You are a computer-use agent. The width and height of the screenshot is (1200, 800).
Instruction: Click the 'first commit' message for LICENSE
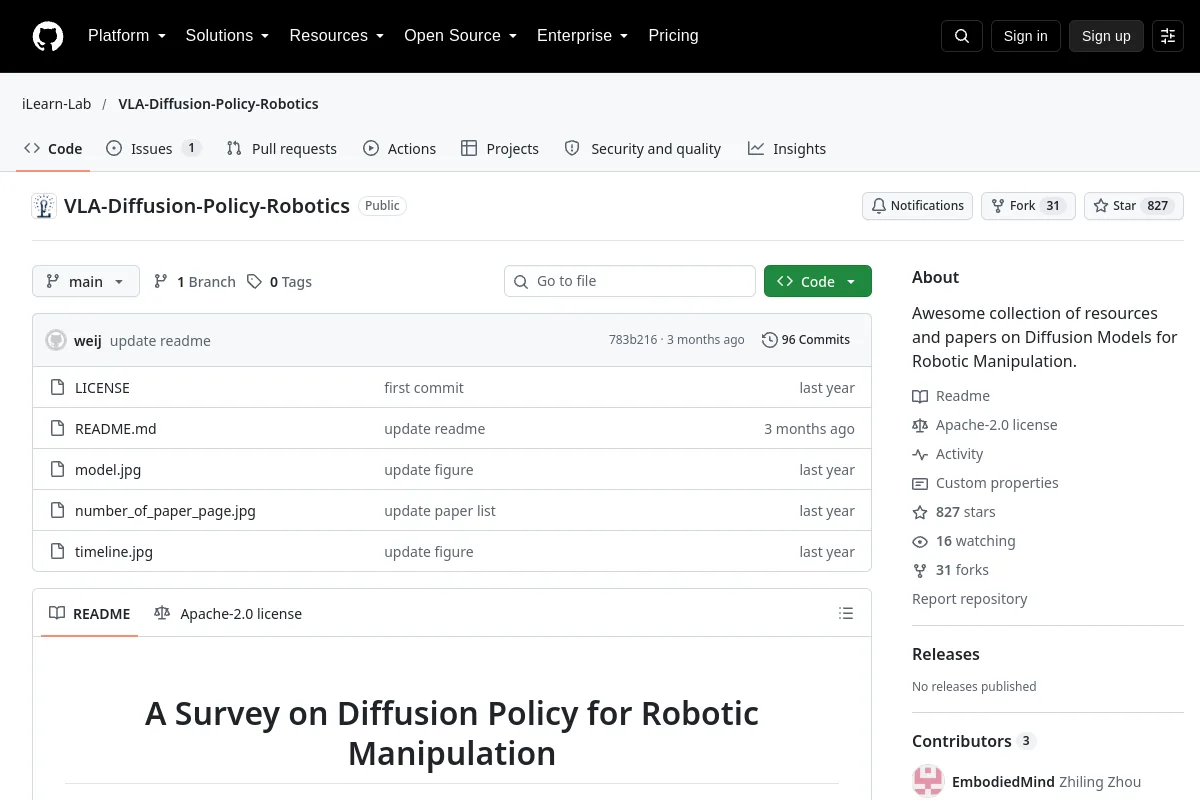[x=424, y=388]
